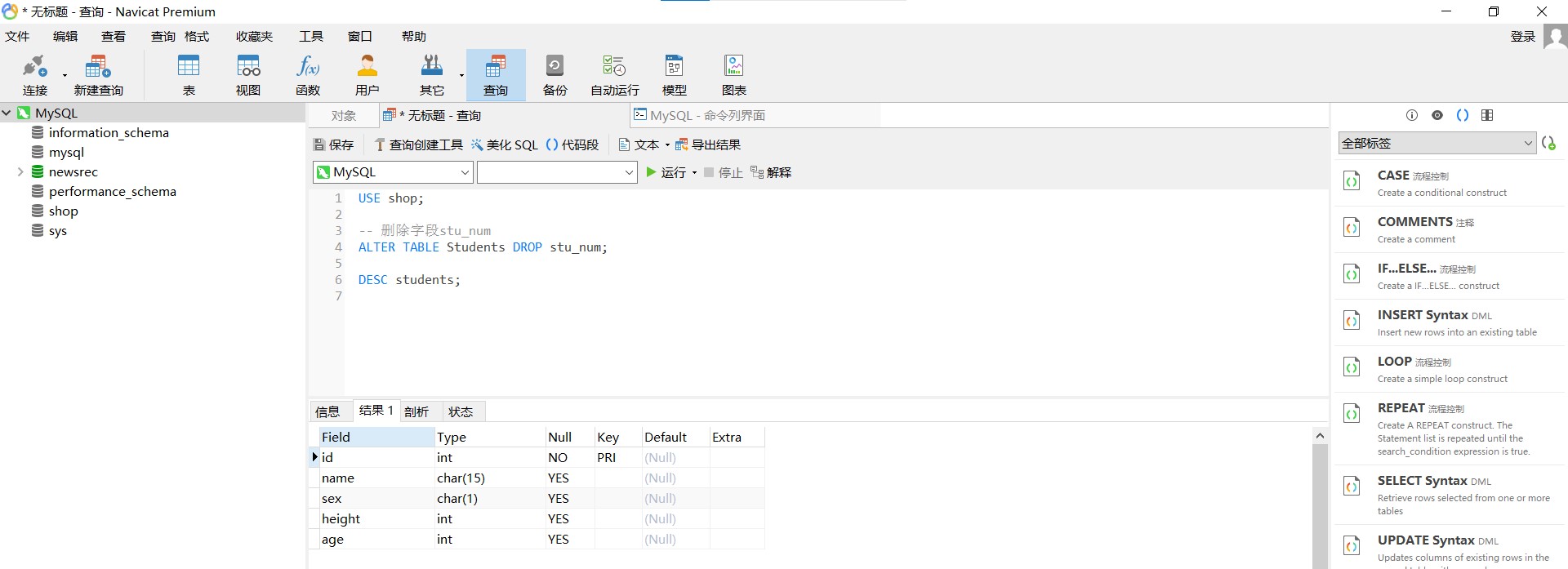Open the 函数 (Function) toolbar icon
The width and height of the screenshot is (1568, 569).
tap(308, 75)
